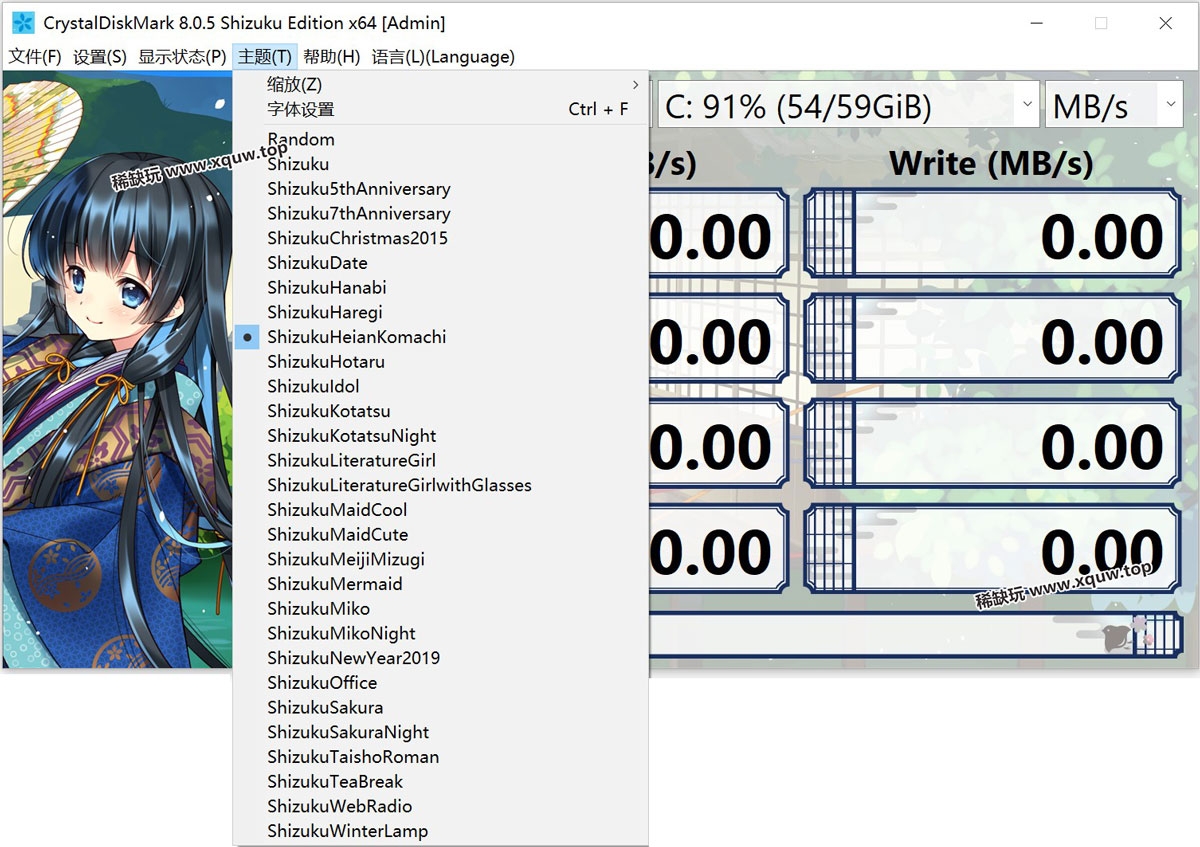Choose the ShizukuMaidCool theme
Image resolution: width=1200 pixels, height=847 pixels.
(441, 510)
